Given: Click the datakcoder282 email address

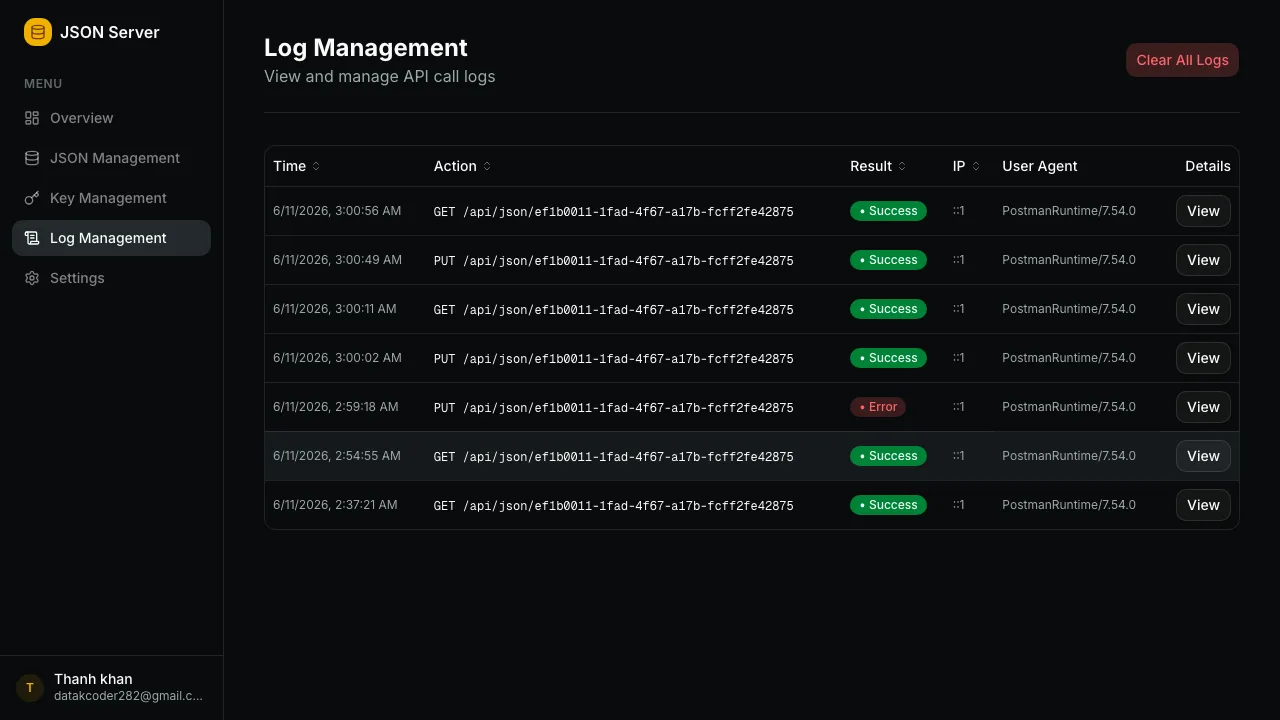Looking at the screenshot, I should point(128,696).
